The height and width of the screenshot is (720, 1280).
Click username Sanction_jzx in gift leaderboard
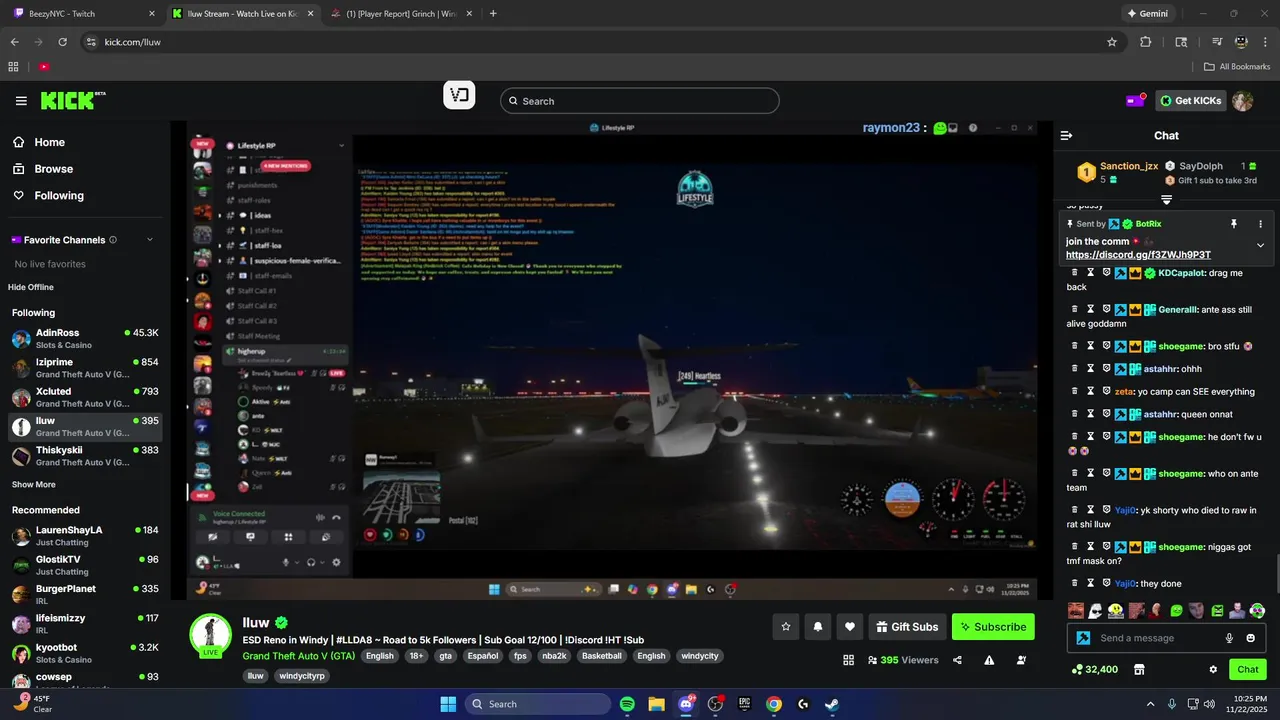click(1129, 166)
